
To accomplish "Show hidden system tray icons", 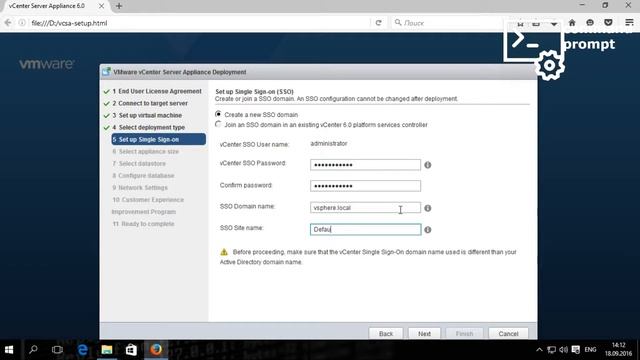I will tap(539, 350).
